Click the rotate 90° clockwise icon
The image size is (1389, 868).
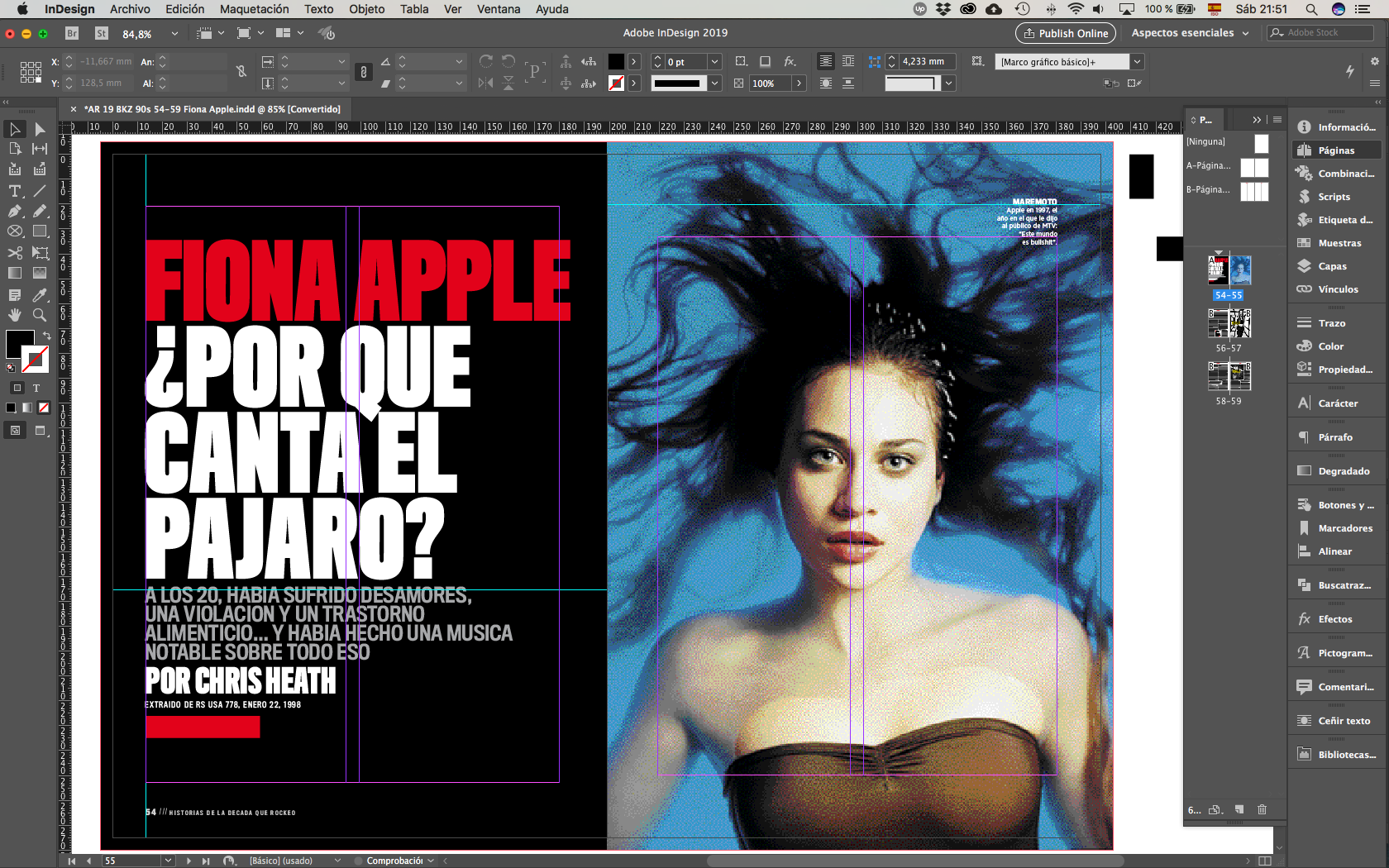tap(486, 61)
